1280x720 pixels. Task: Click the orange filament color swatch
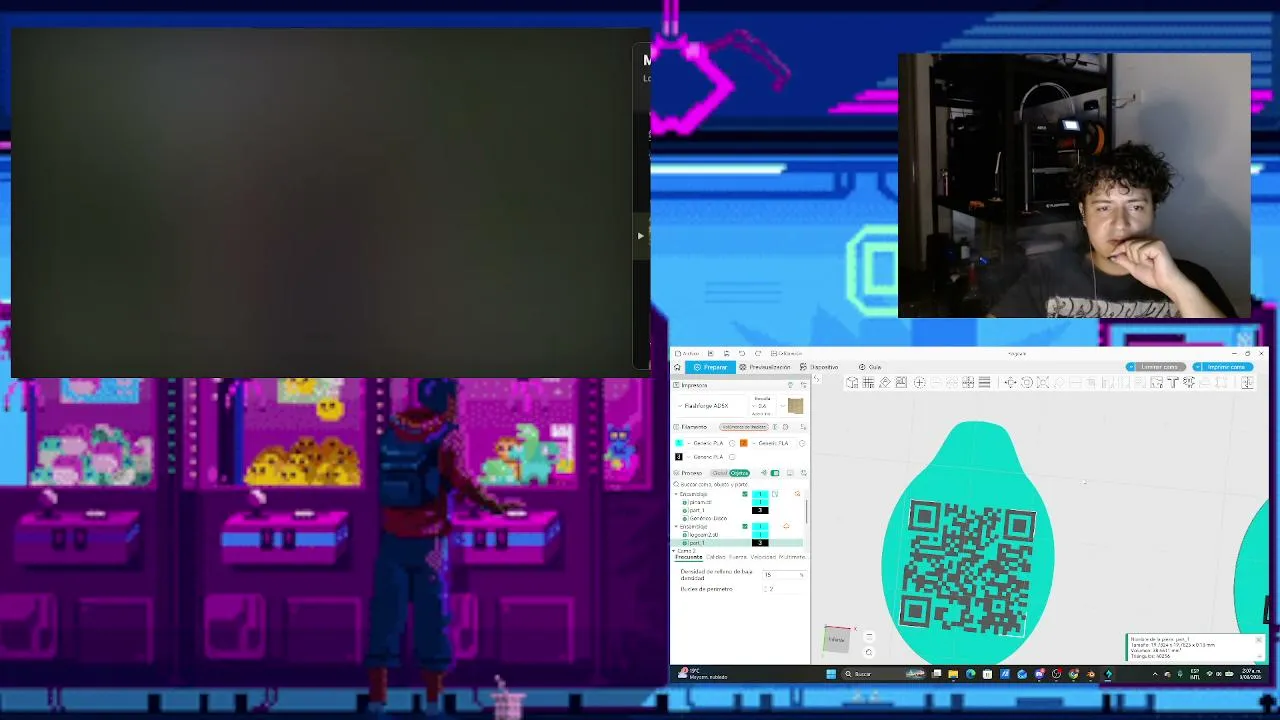coord(744,443)
